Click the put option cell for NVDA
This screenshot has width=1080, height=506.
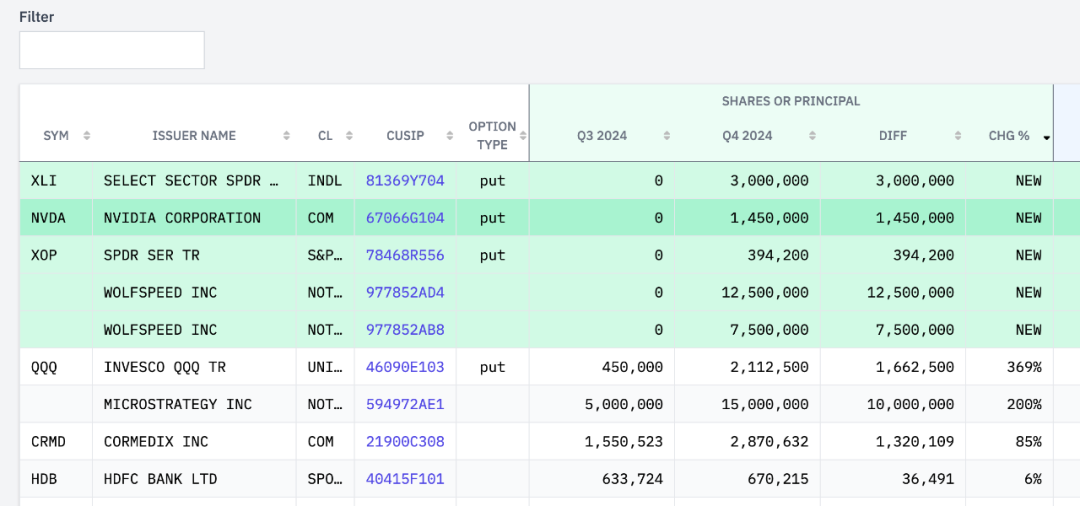pos(492,218)
